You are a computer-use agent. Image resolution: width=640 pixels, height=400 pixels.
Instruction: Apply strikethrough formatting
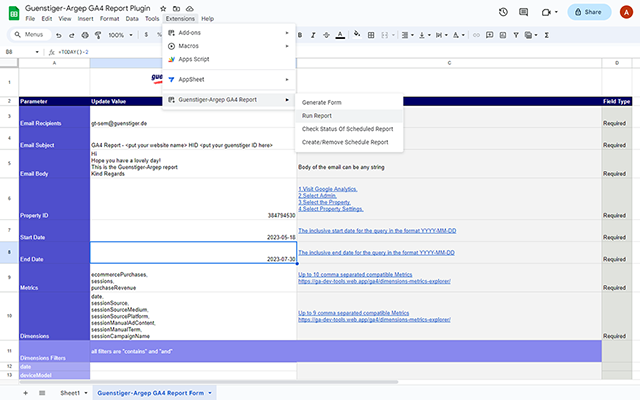coord(326,35)
